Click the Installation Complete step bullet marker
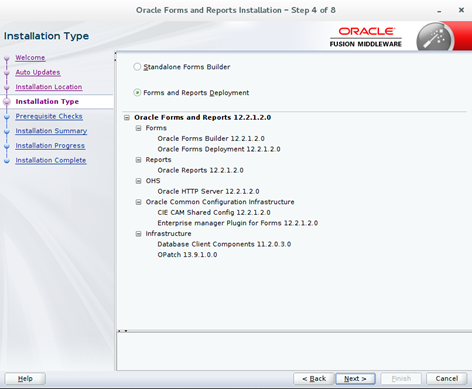472x389 pixels. pyautogui.click(x=7, y=161)
